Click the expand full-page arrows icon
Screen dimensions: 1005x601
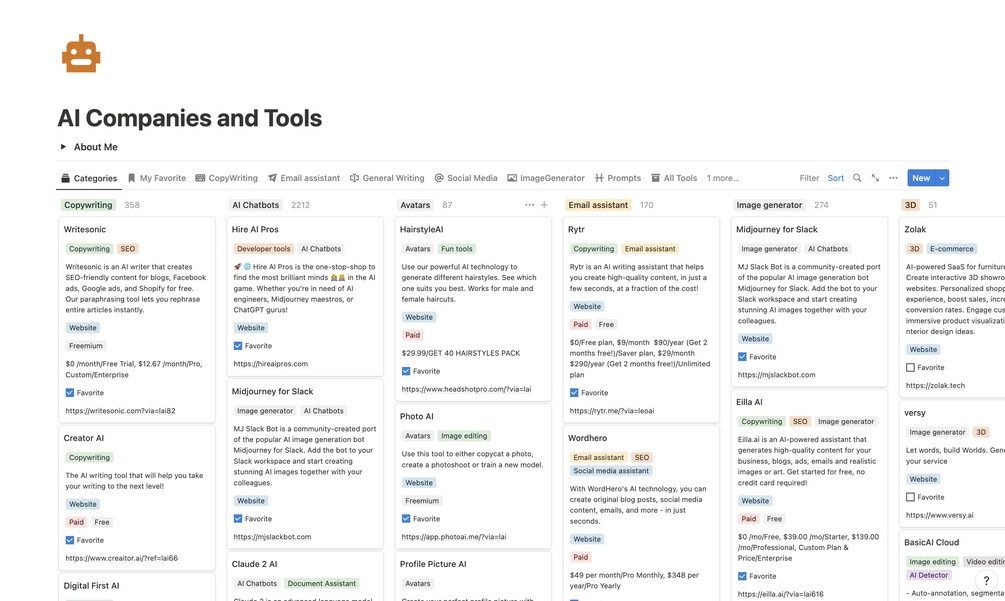(x=875, y=178)
